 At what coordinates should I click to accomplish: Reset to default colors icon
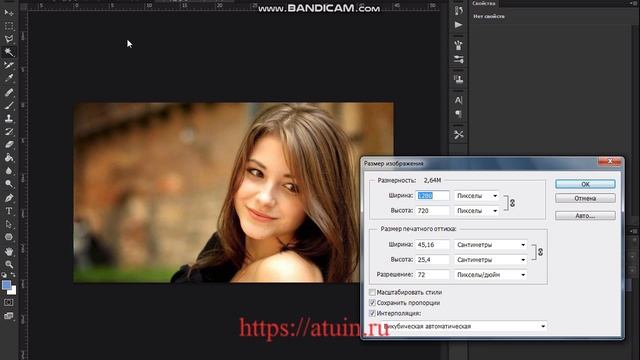click(4, 275)
